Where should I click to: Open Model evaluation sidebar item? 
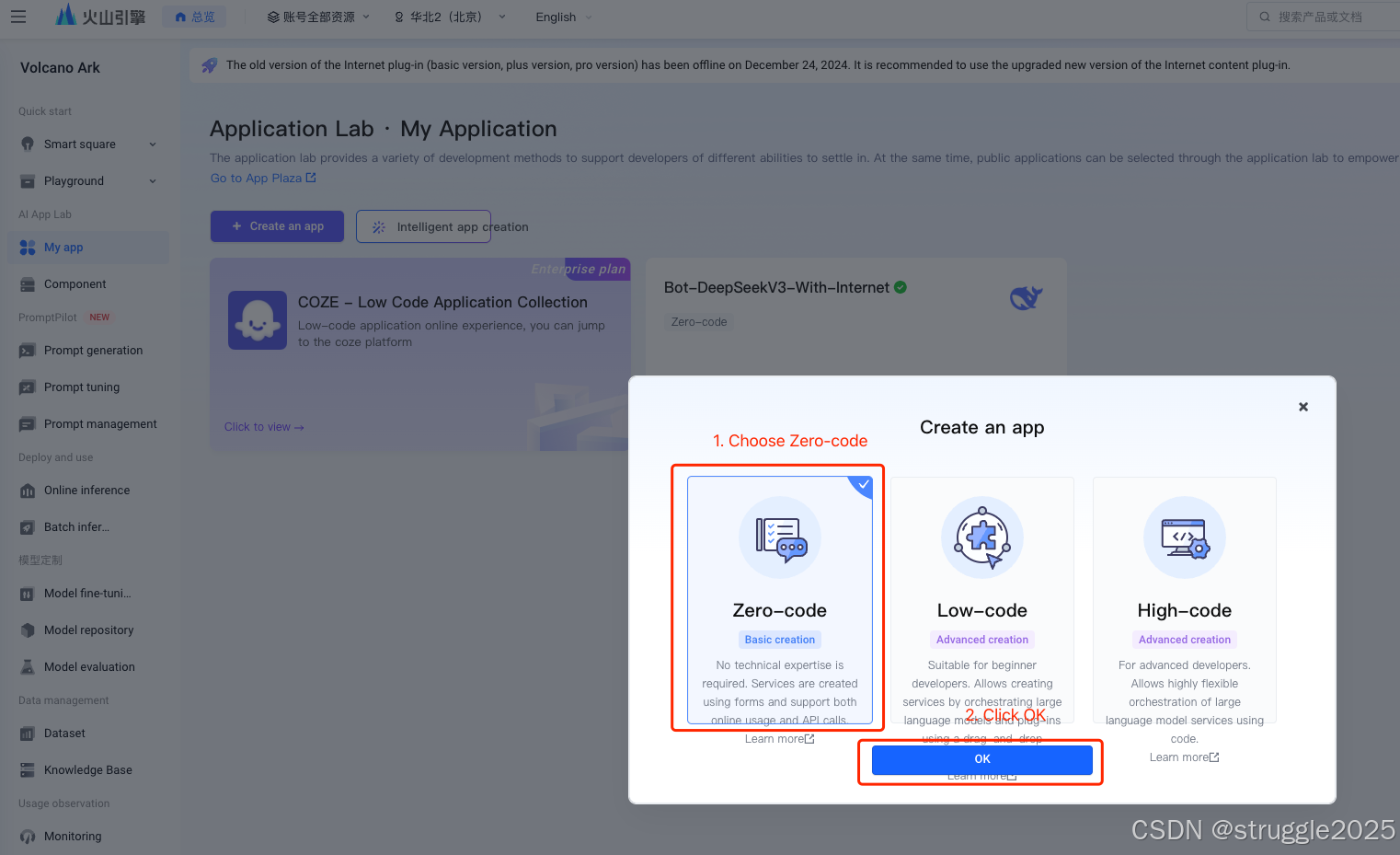(x=88, y=667)
